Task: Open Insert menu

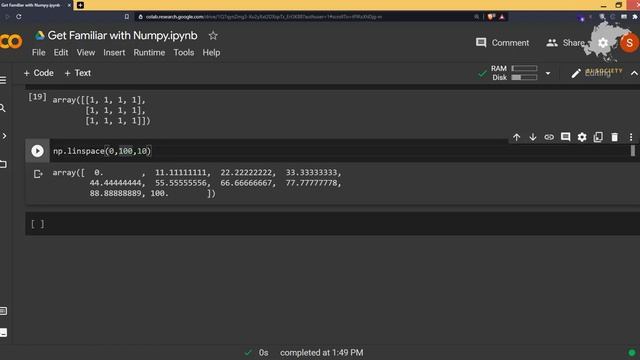Action: [114, 53]
